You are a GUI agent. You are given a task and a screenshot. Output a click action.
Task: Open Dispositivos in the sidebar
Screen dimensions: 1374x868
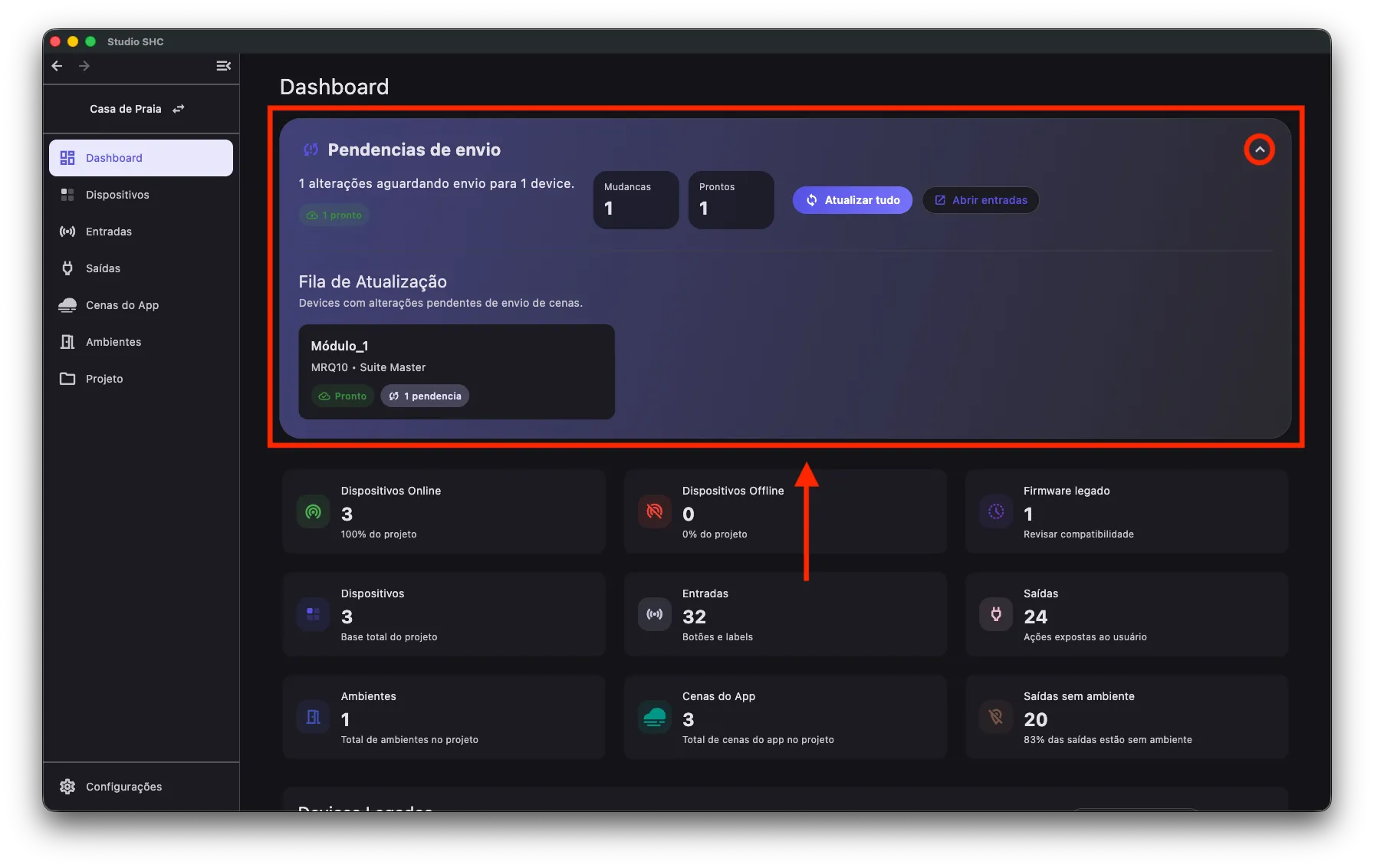pyautogui.click(x=141, y=195)
